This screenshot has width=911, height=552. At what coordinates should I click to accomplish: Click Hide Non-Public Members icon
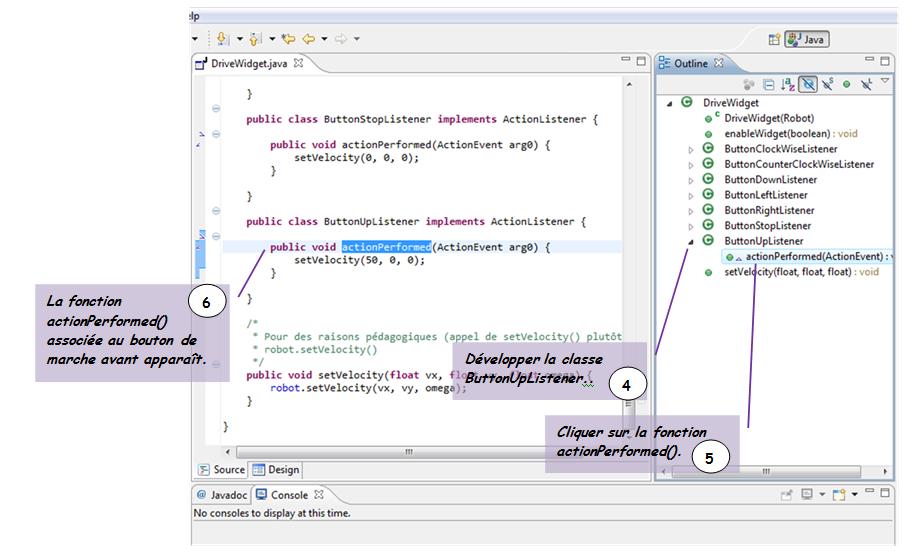846,86
